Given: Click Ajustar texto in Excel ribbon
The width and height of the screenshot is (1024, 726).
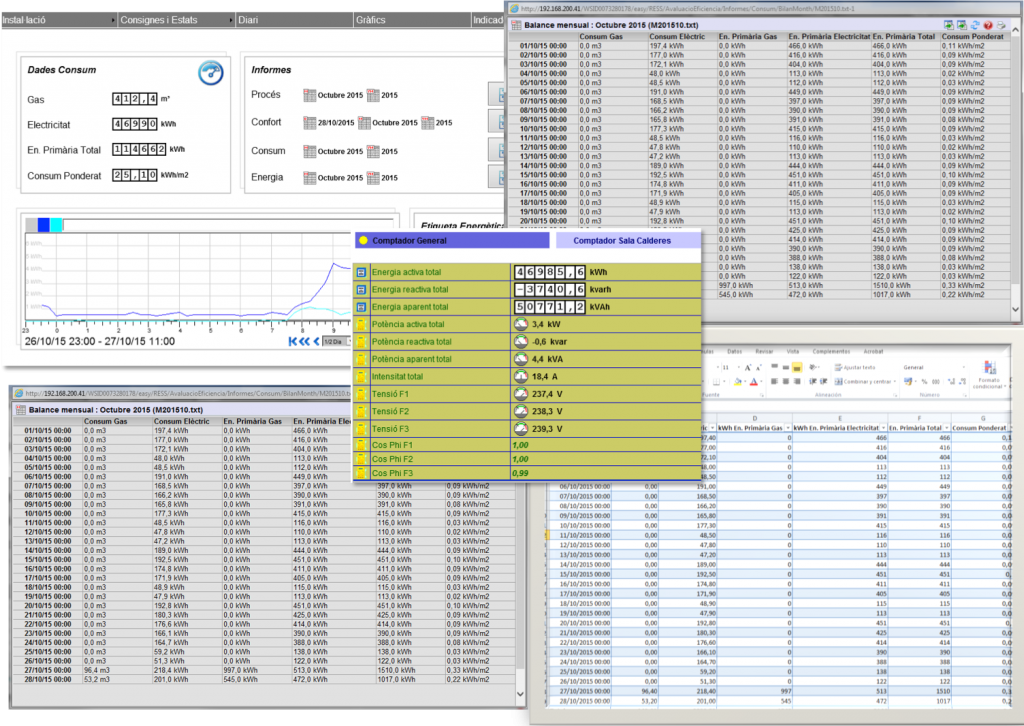Looking at the screenshot, I should (855, 368).
